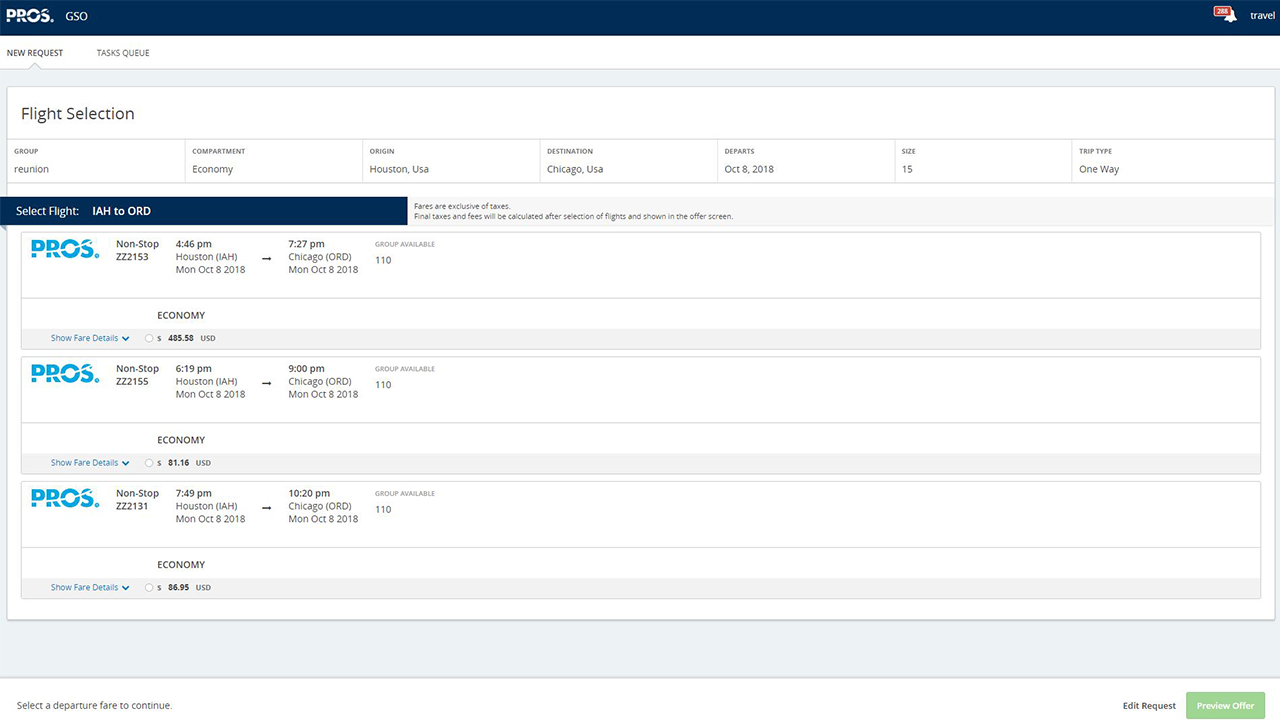1280x720 pixels.
Task: Open the notifications bell with 288 badge
Action: 1225,14
